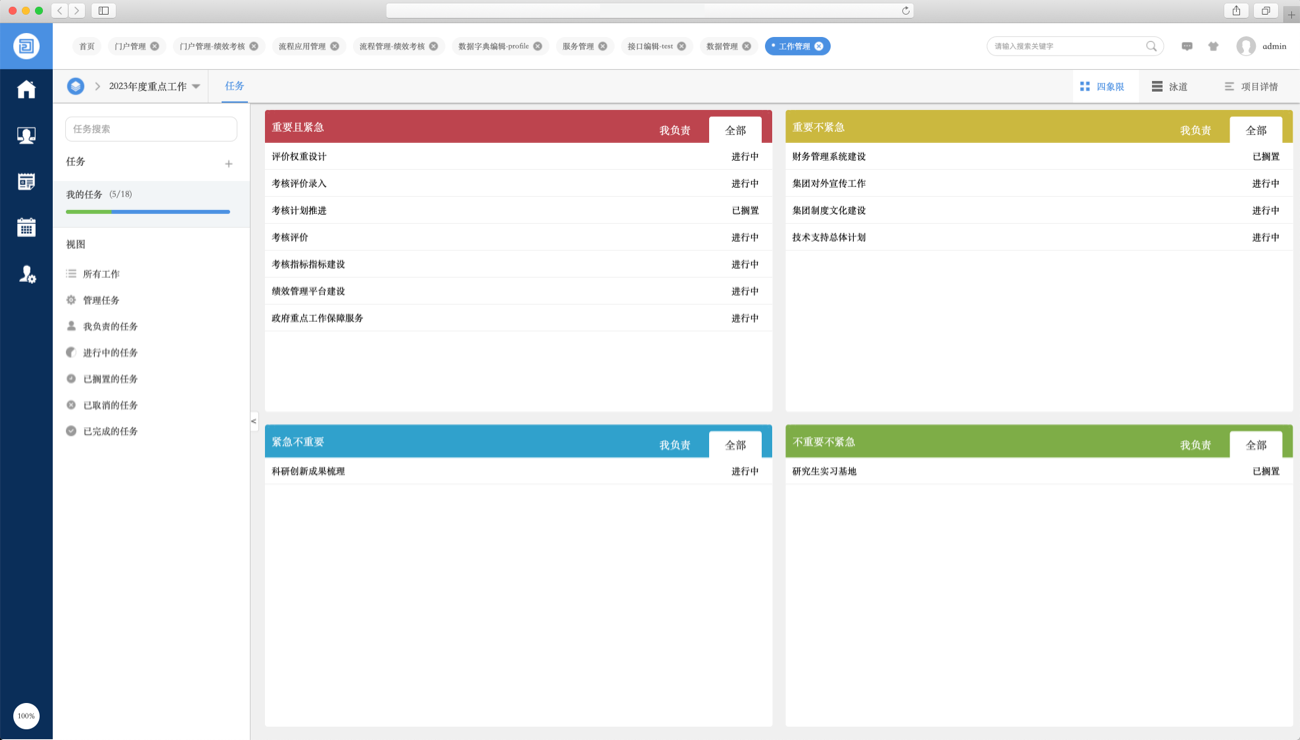Image resolution: width=1300 pixels, height=740 pixels.
Task: Click the home icon in left sidebar
Action: point(26,90)
